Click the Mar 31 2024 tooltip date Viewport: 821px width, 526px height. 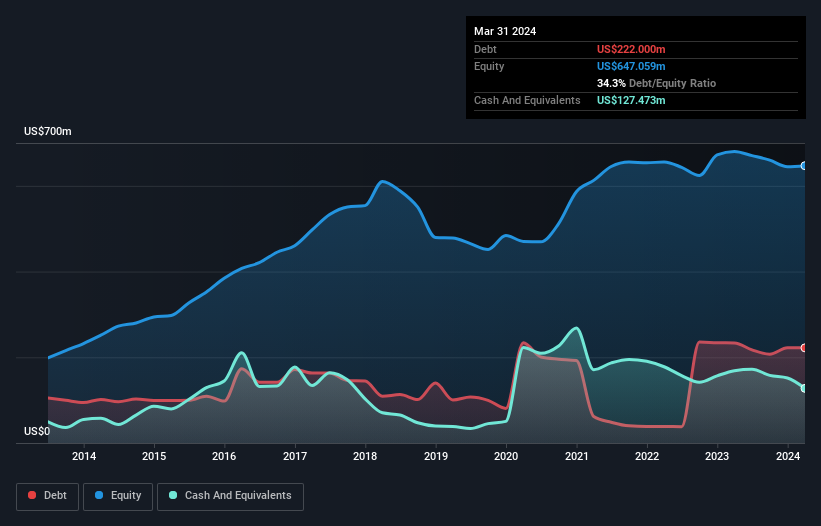505,31
